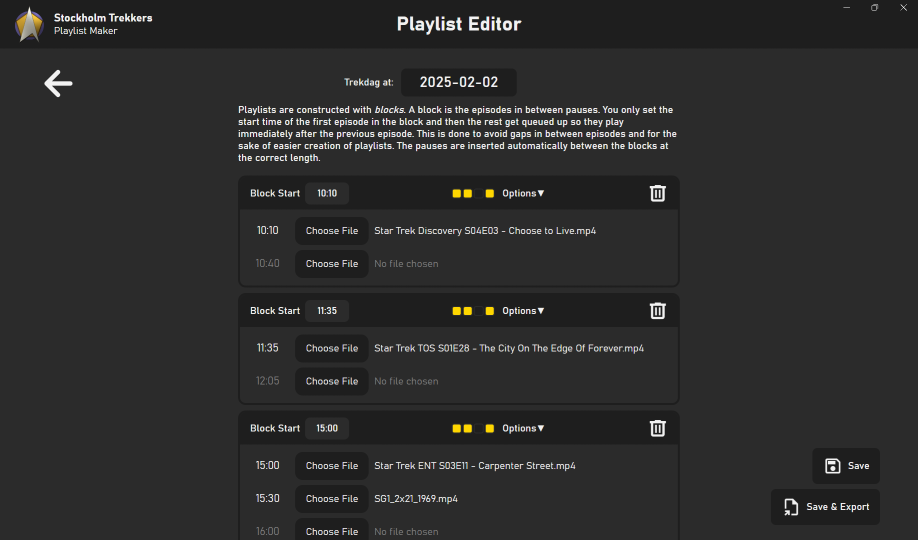Click the Star Trek ENT Carpenter Street filename

(475, 466)
